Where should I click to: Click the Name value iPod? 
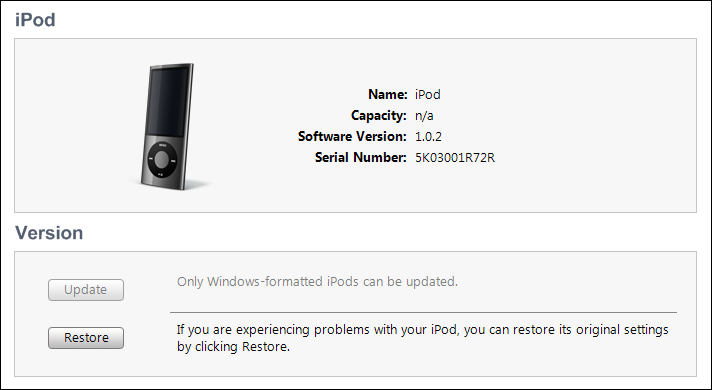tap(428, 94)
